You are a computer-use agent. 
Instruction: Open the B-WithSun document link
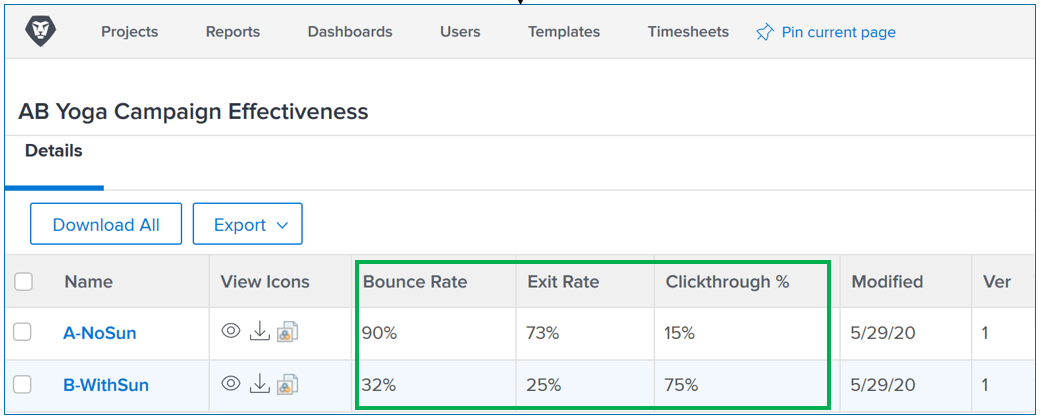click(x=107, y=385)
